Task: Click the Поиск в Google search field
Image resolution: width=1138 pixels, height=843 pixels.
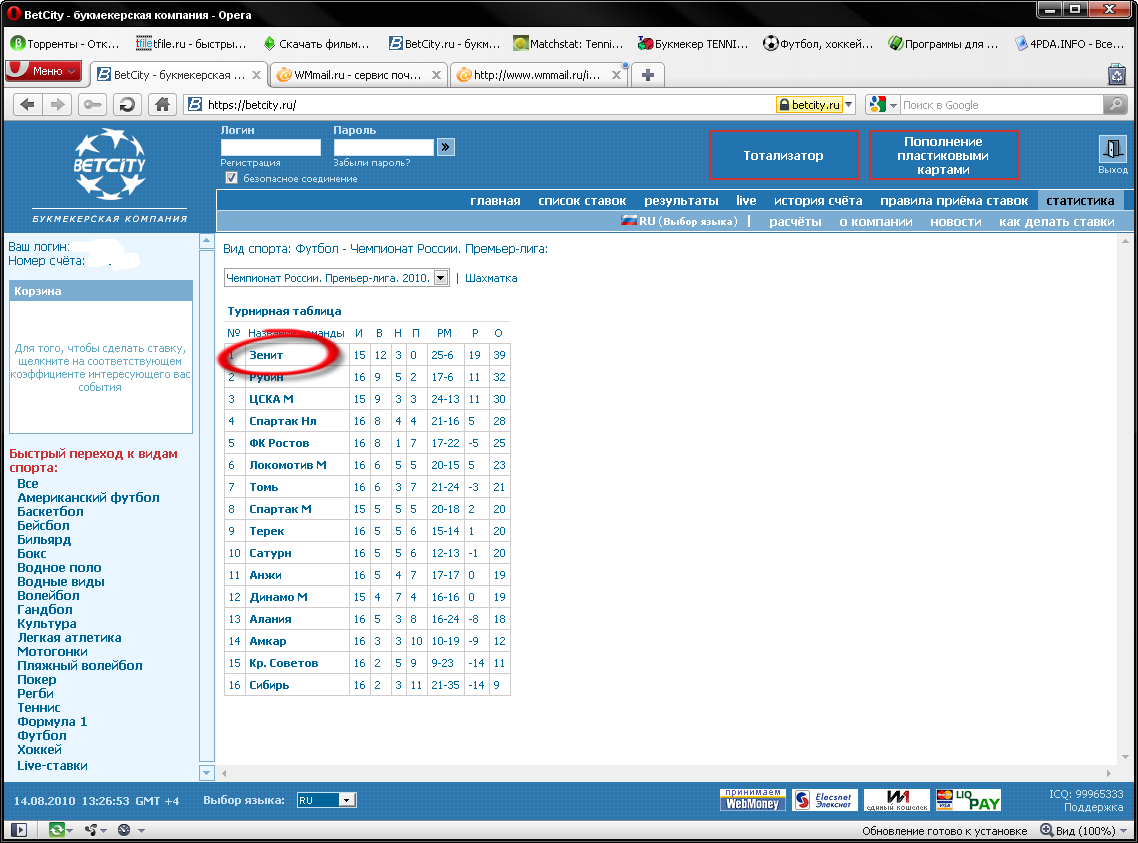Action: pos(1002,104)
